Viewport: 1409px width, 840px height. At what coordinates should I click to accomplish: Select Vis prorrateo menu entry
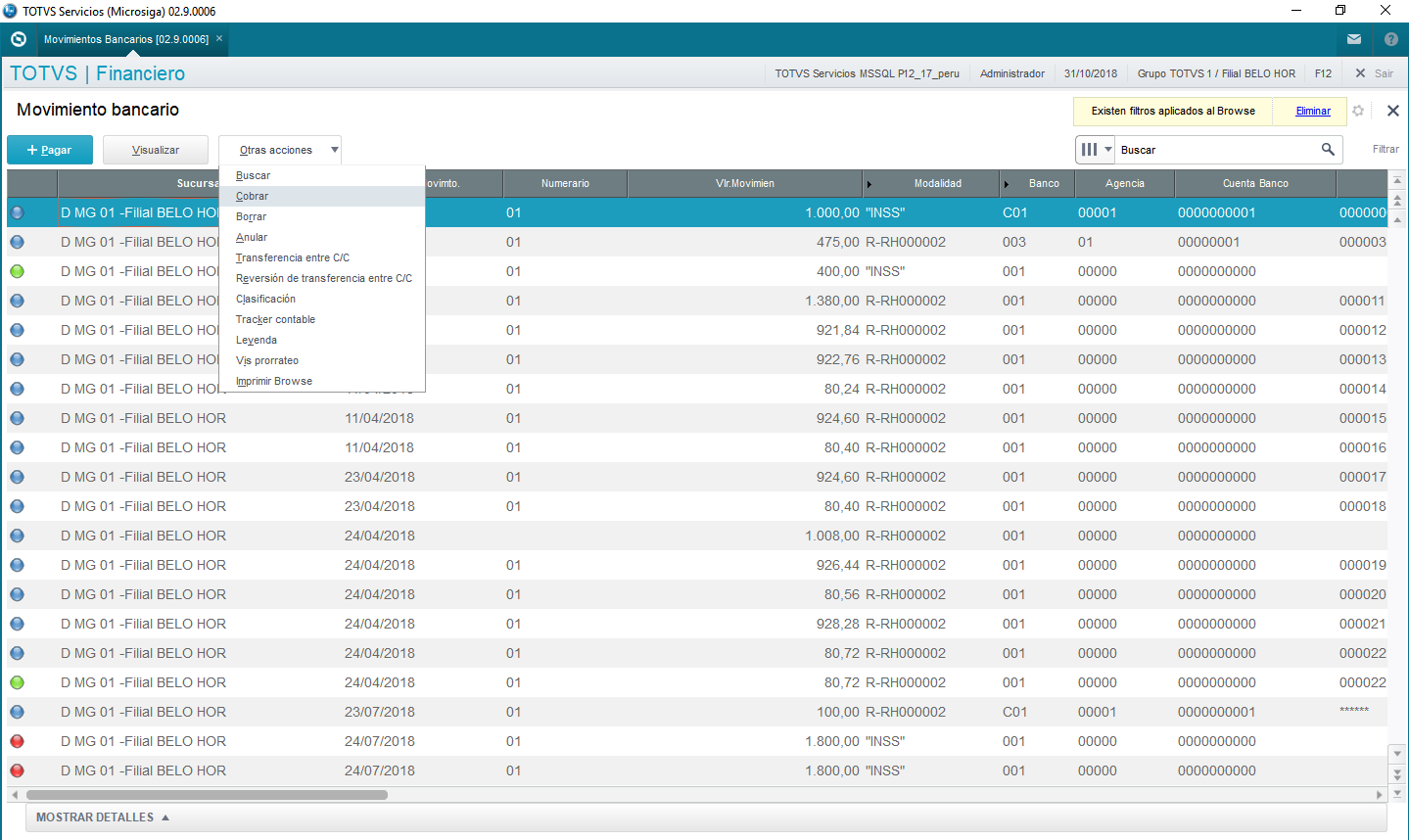[x=322, y=360]
